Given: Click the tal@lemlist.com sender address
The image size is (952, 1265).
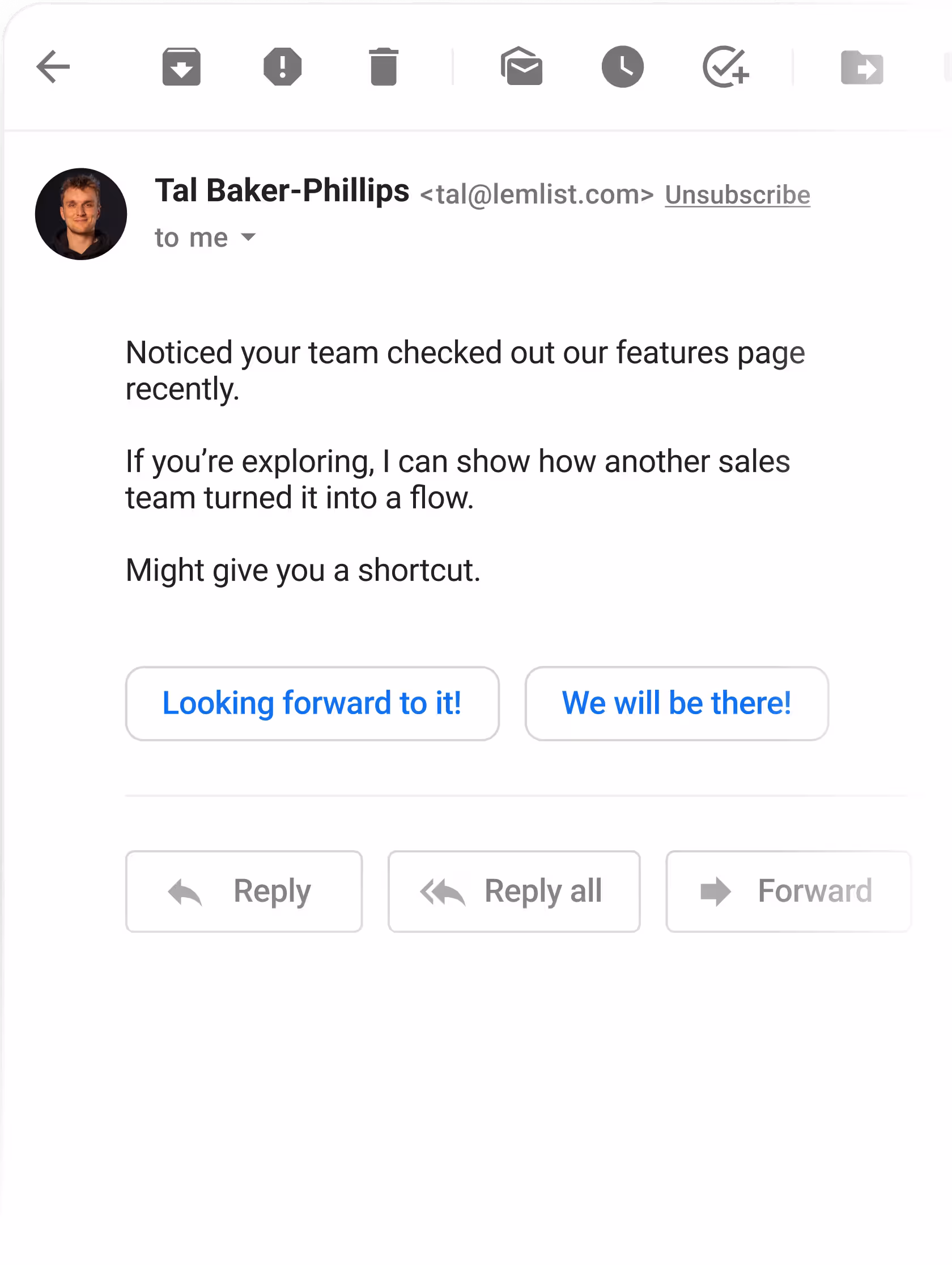Looking at the screenshot, I should [x=536, y=195].
